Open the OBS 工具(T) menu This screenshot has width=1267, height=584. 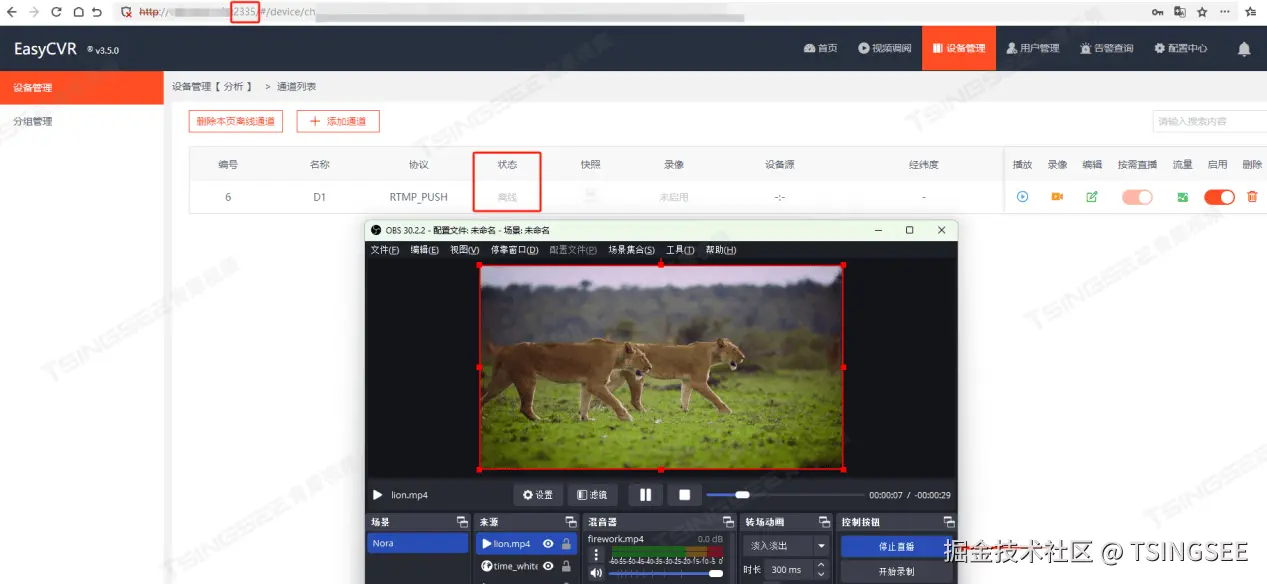pos(680,250)
